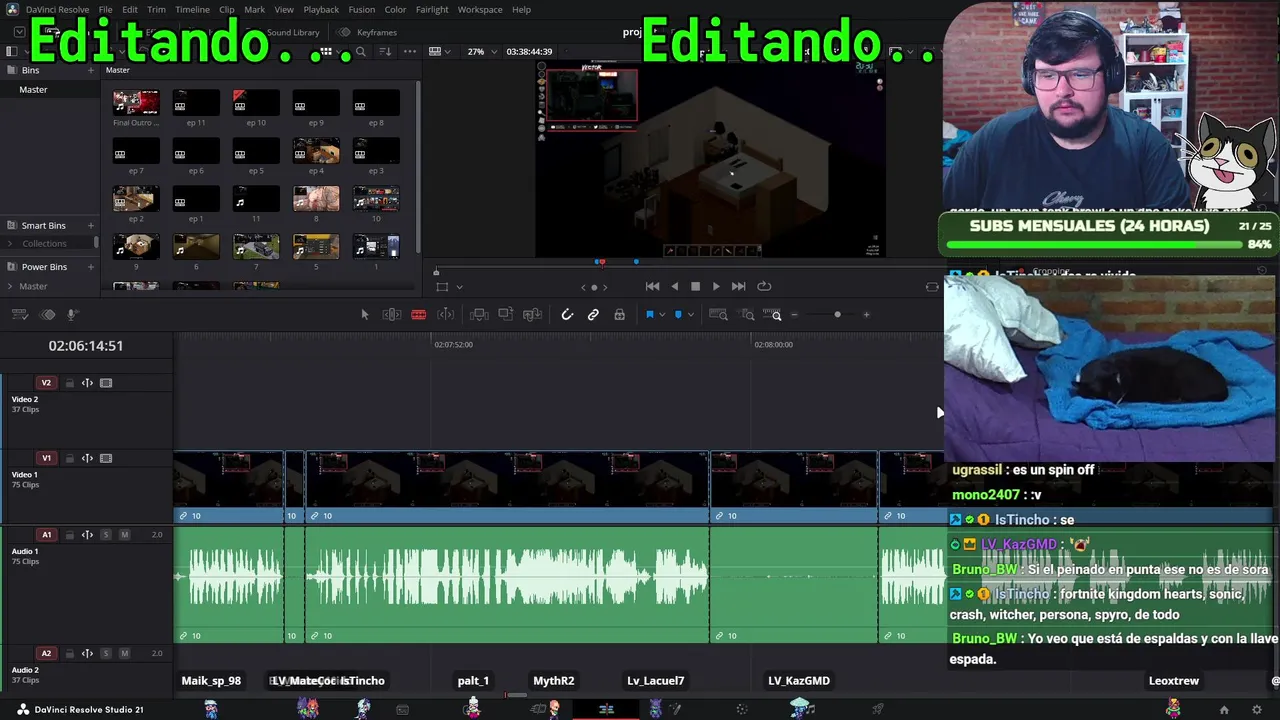
Task: Open the Workspace menu
Action: pyautogui.click(x=480, y=9)
